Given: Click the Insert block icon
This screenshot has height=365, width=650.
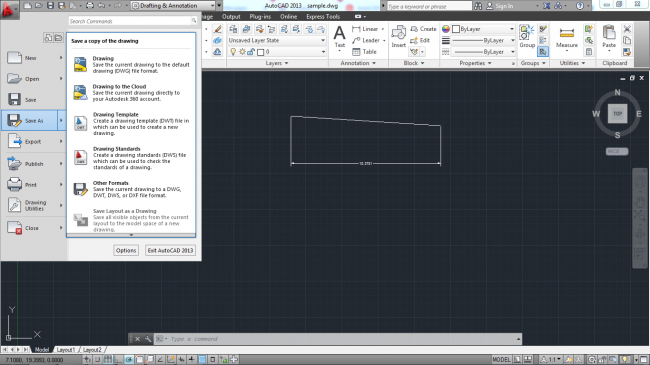Looking at the screenshot, I should (399, 32).
